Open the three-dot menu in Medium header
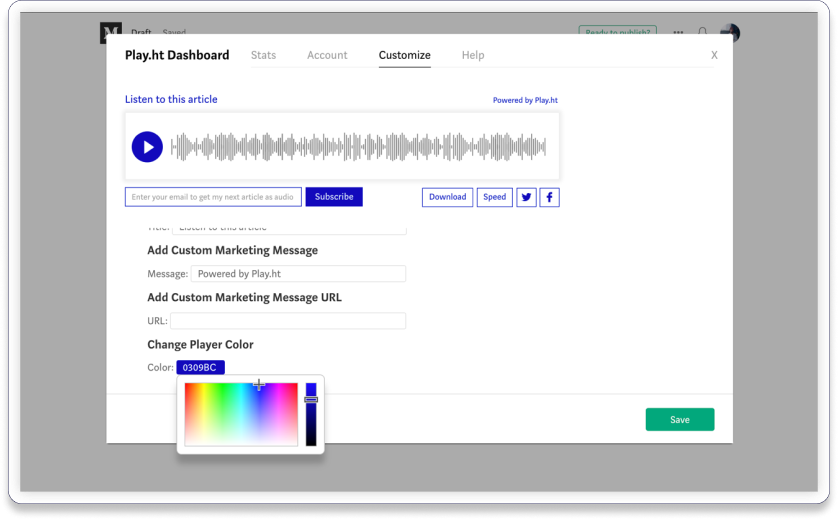 678,32
